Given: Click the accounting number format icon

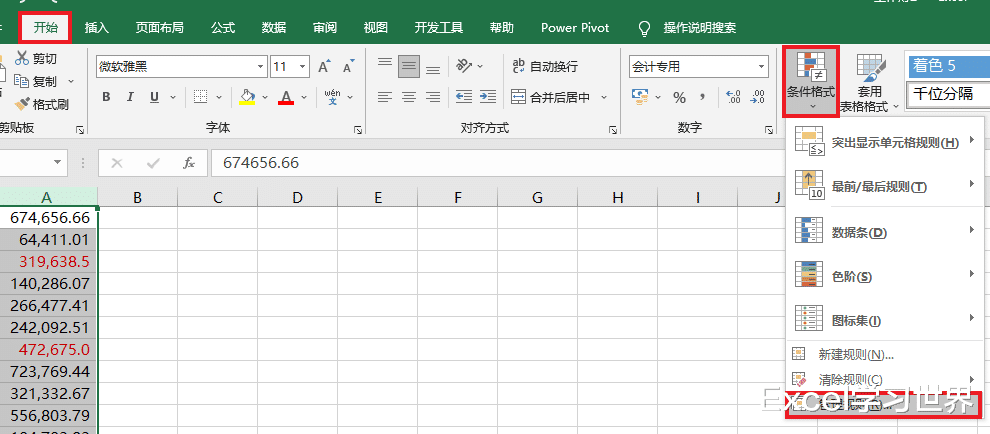Looking at the screenshot, I should pos(640,97).
